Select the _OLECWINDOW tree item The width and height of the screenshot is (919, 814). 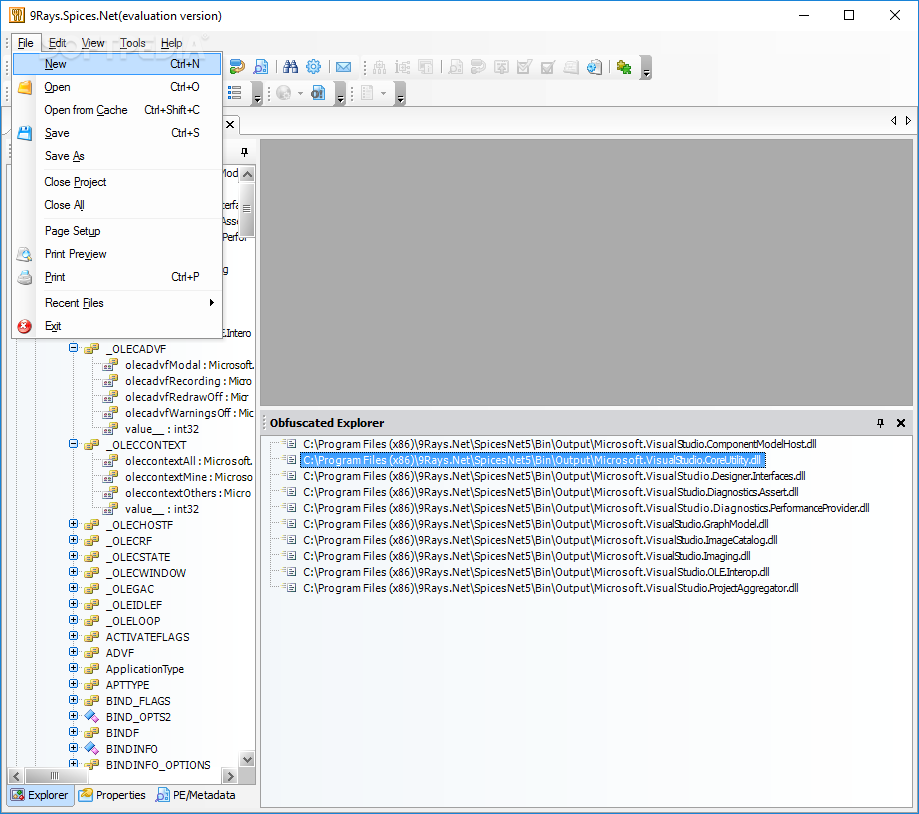coord(146,573)
